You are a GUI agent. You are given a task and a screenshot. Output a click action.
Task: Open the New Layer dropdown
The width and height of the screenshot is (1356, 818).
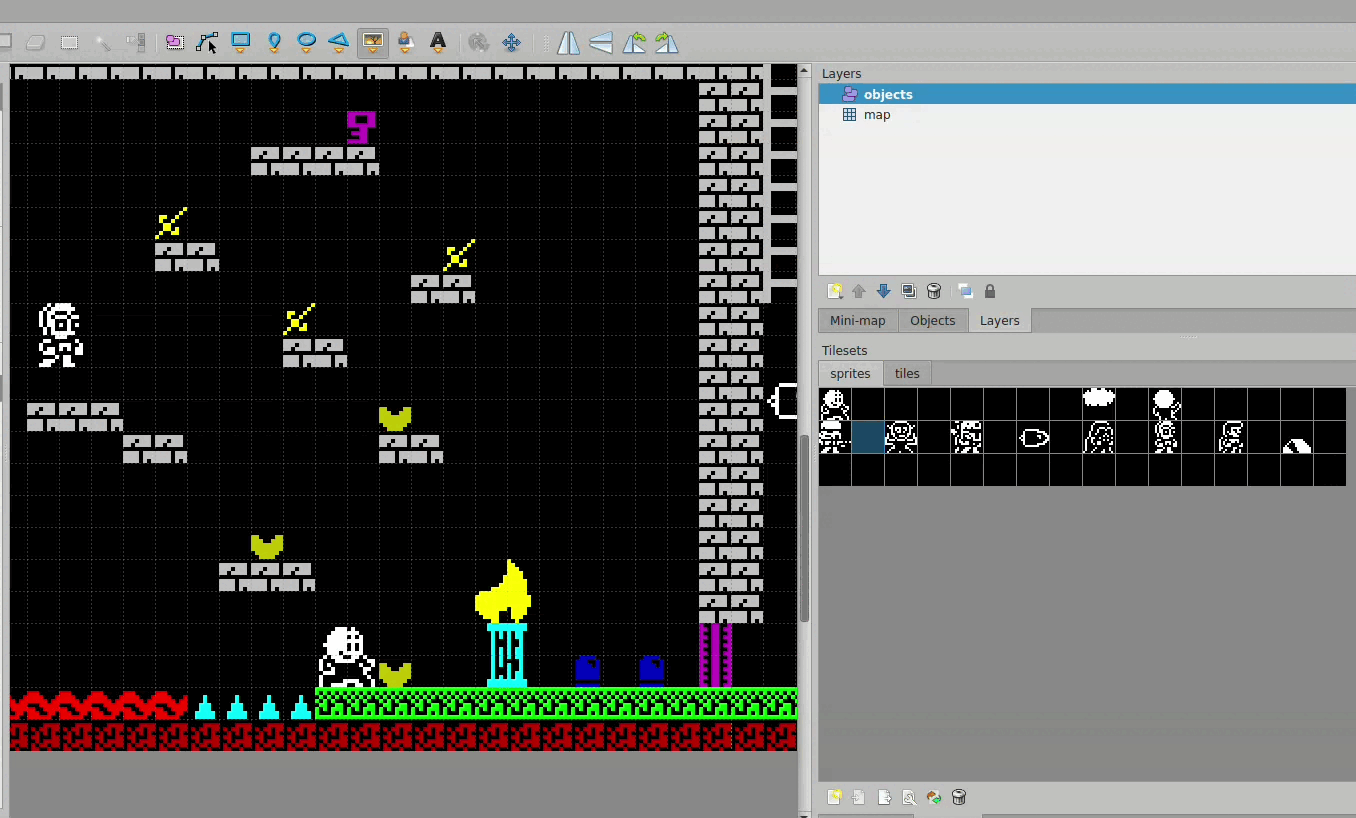coord(835,291)
